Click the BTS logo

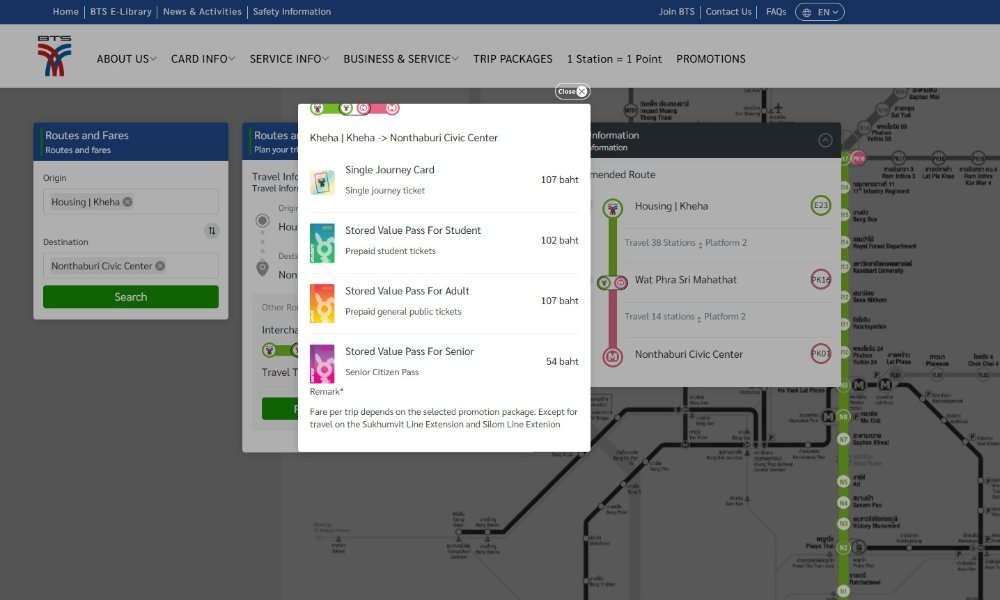(x=54, y=55)
